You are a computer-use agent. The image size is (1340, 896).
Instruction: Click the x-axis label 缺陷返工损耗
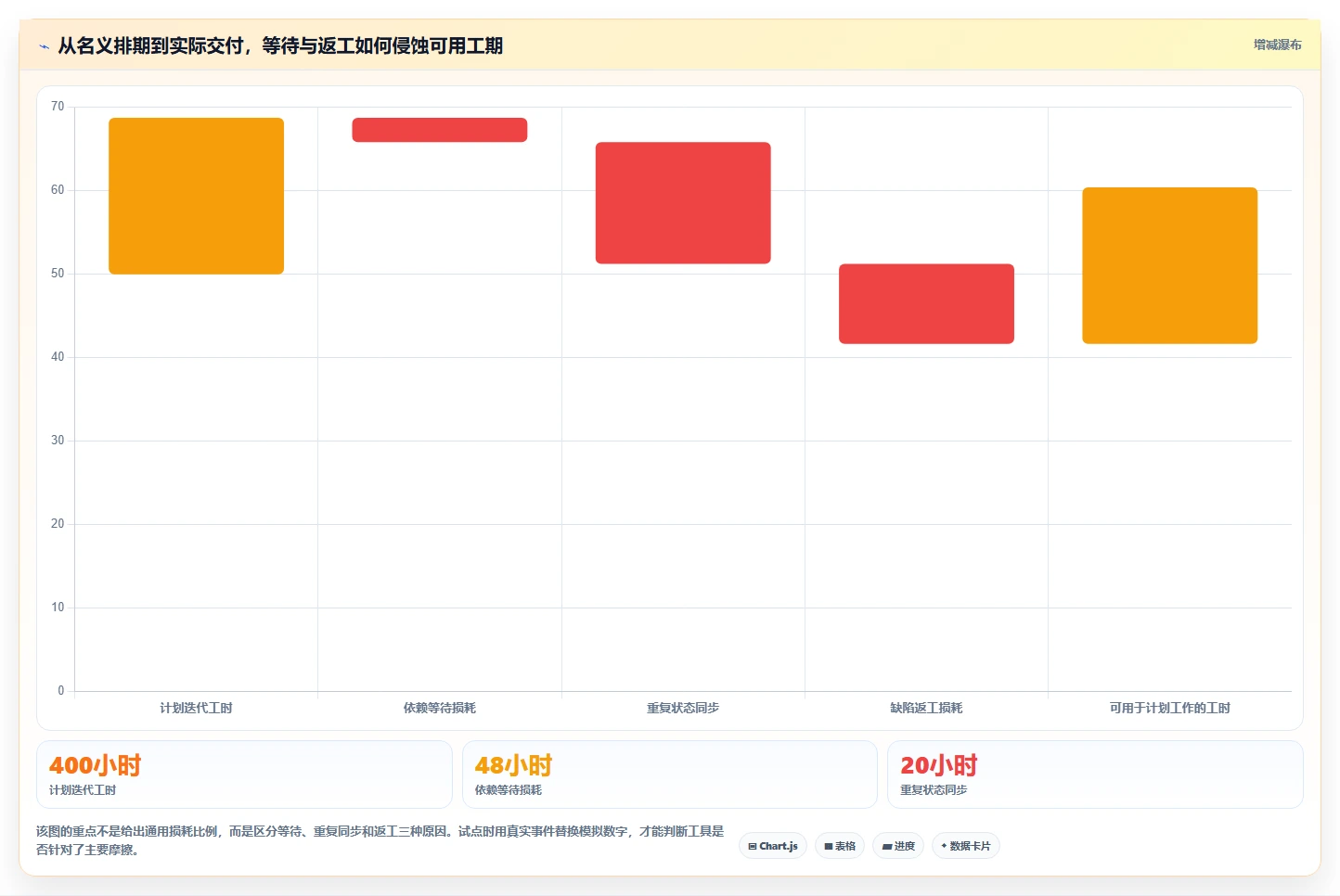coord(926,708)
